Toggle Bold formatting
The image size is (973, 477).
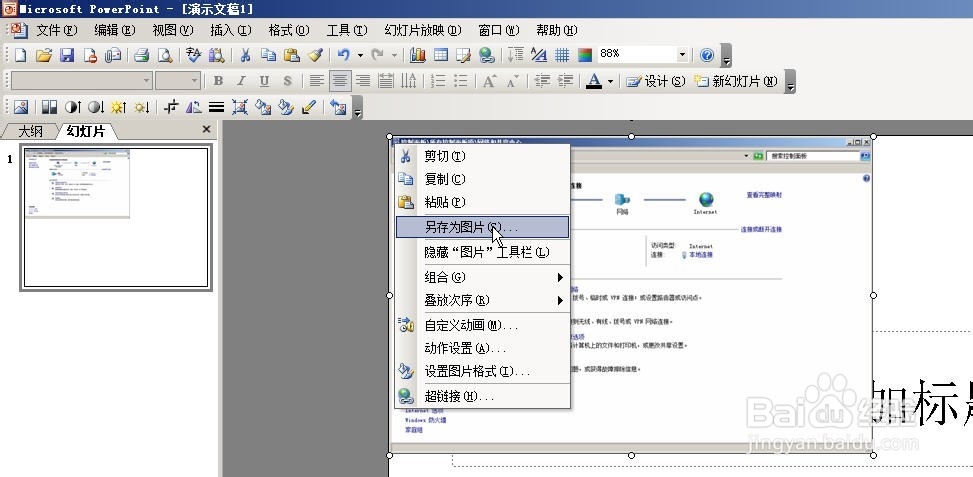218,81
